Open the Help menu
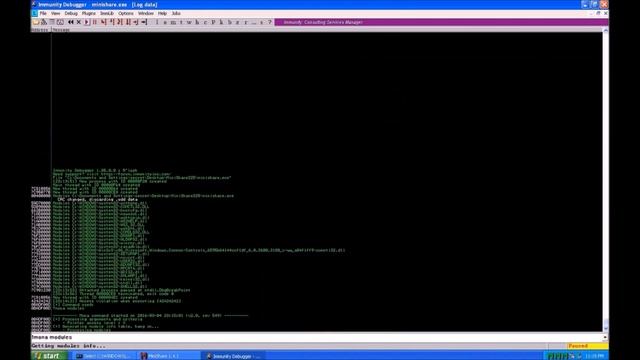This screenshot has width=640, height=360. click(162, 13)
